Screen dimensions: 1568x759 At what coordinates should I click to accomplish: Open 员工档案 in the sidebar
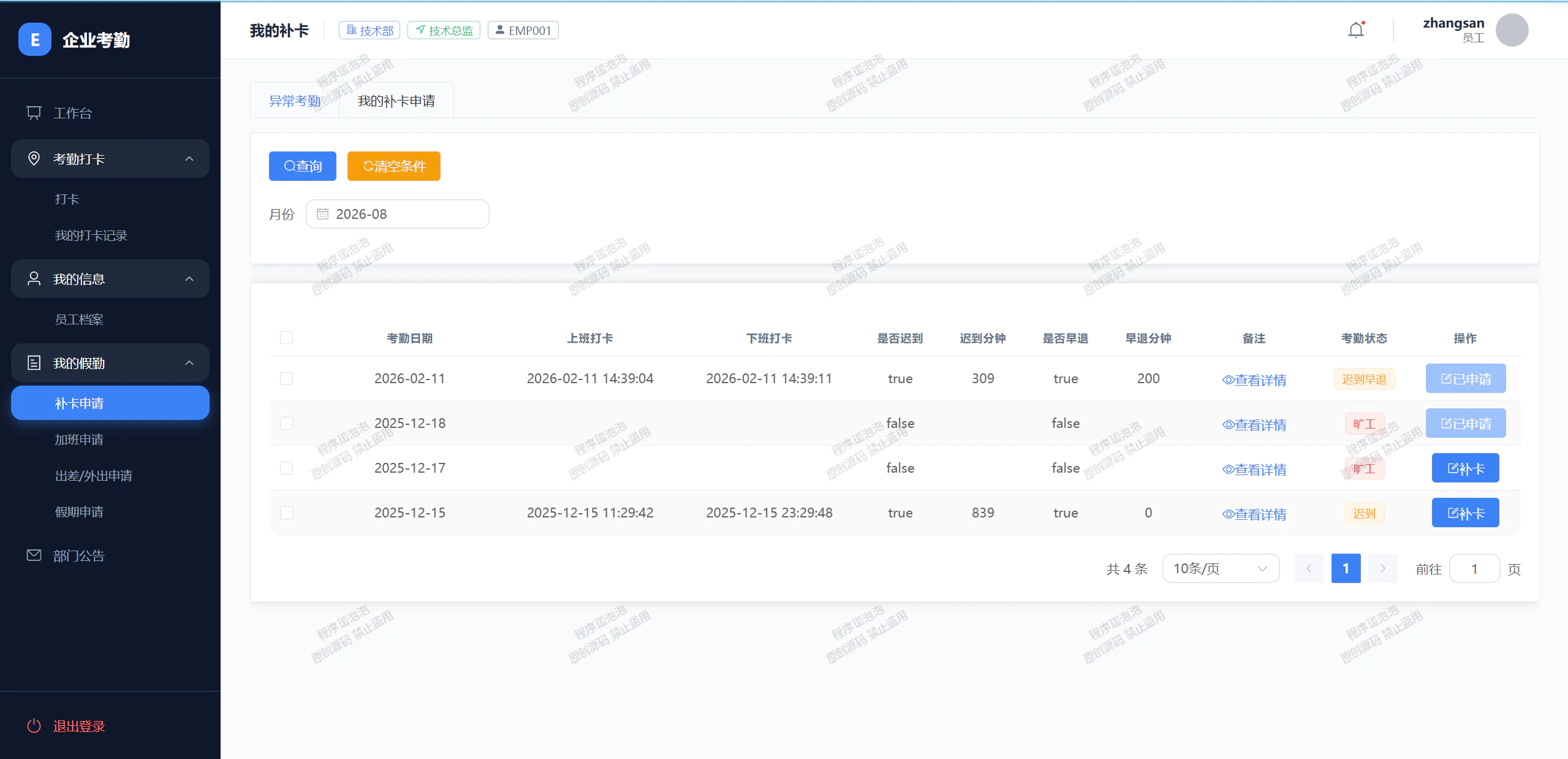coord(110,319)
